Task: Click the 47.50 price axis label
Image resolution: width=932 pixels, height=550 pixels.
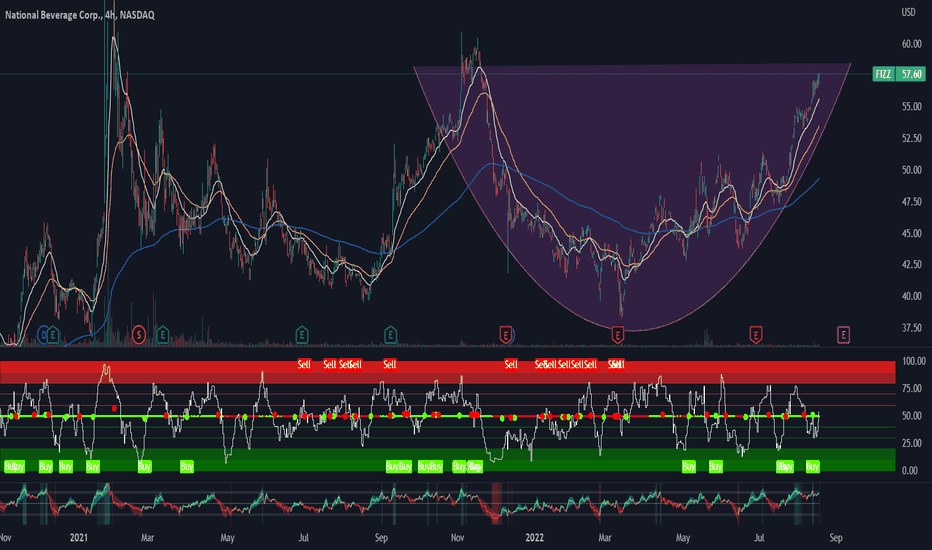Action: click(x=911, y=202)
